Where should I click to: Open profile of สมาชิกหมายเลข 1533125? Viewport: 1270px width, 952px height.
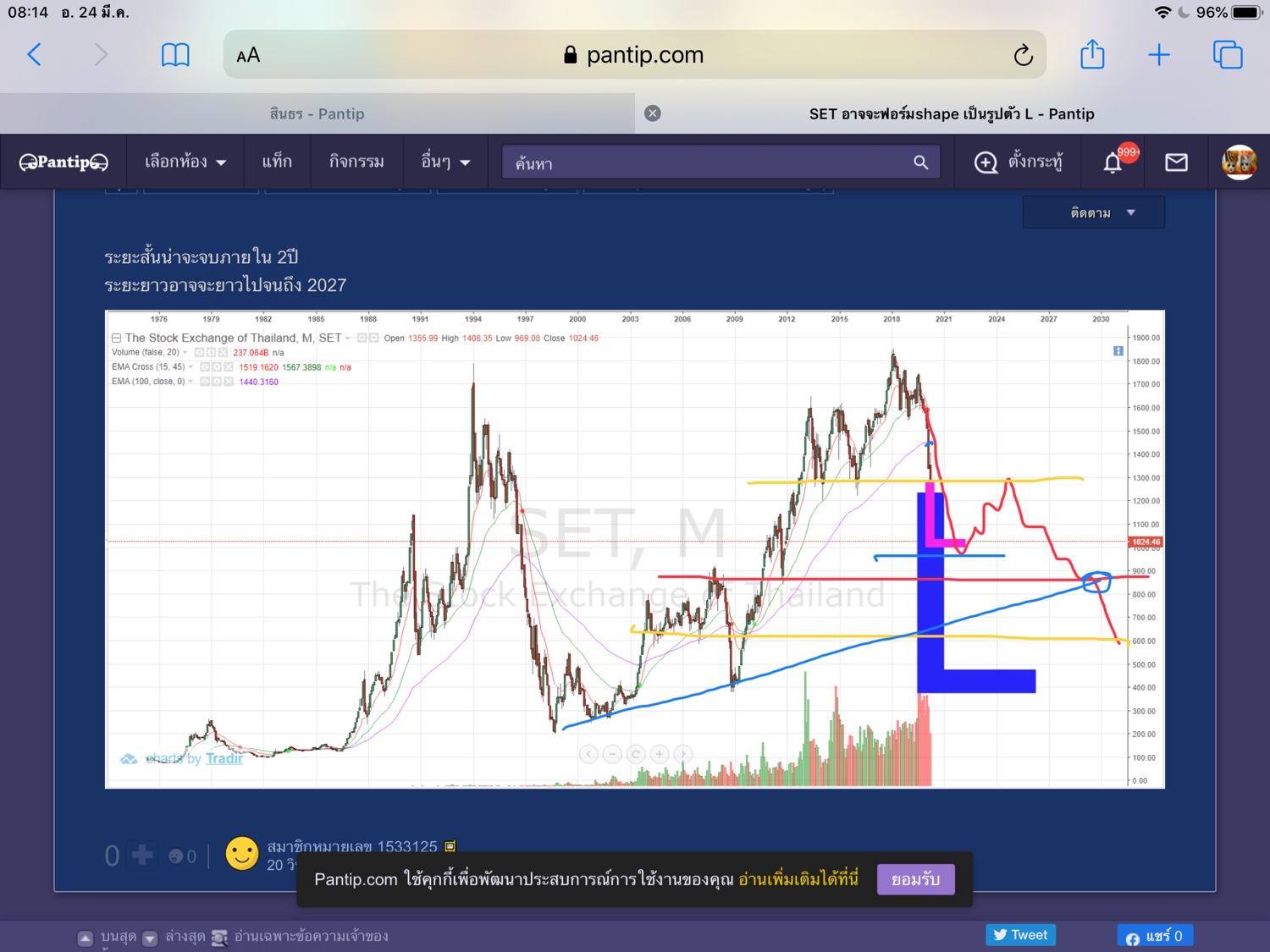352,846
